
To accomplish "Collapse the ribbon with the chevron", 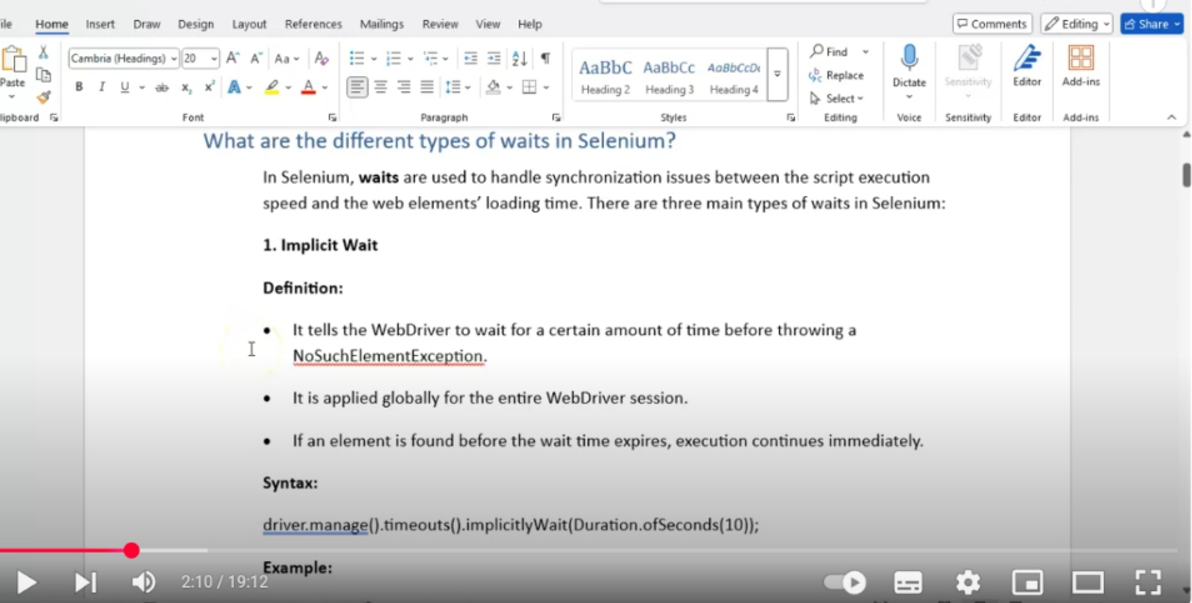I will 1171,117.
